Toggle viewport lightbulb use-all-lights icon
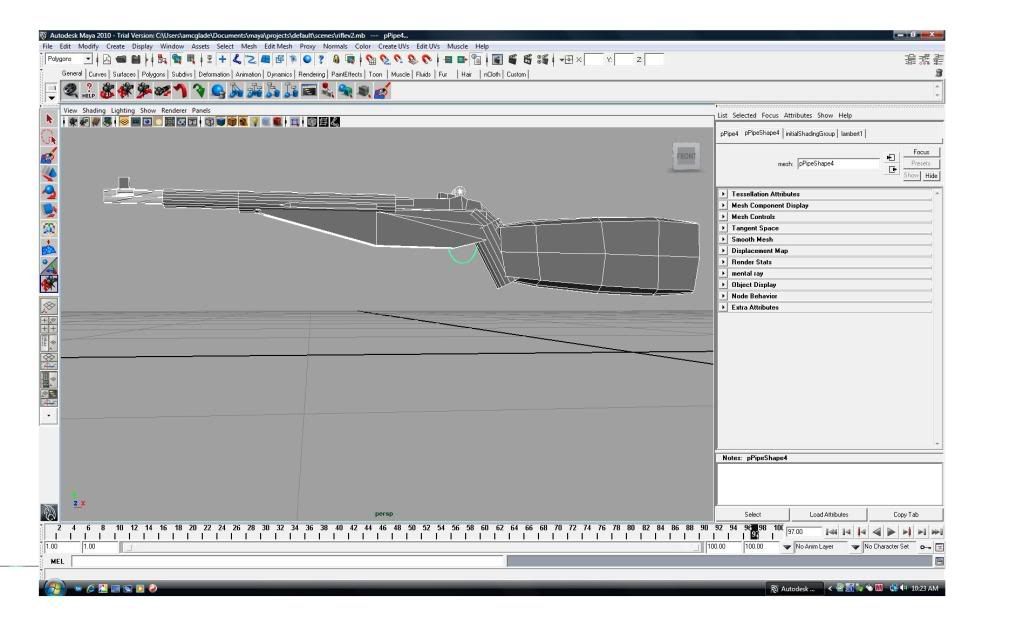The image size is (1023, 643). (254, 122)
